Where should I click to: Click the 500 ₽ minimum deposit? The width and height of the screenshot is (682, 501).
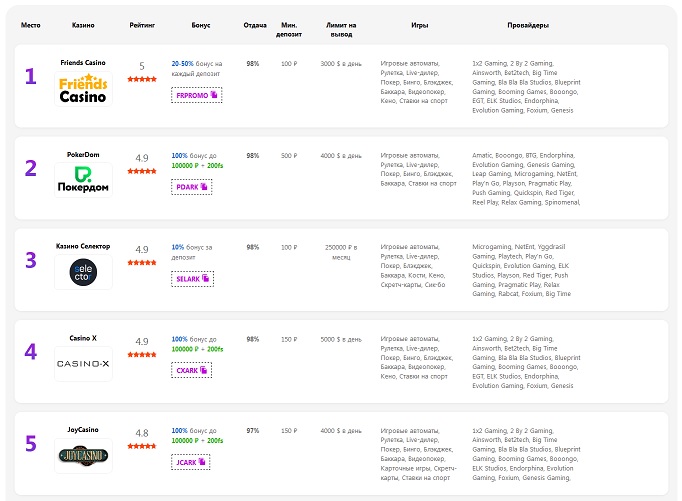(x=289, y=156)
